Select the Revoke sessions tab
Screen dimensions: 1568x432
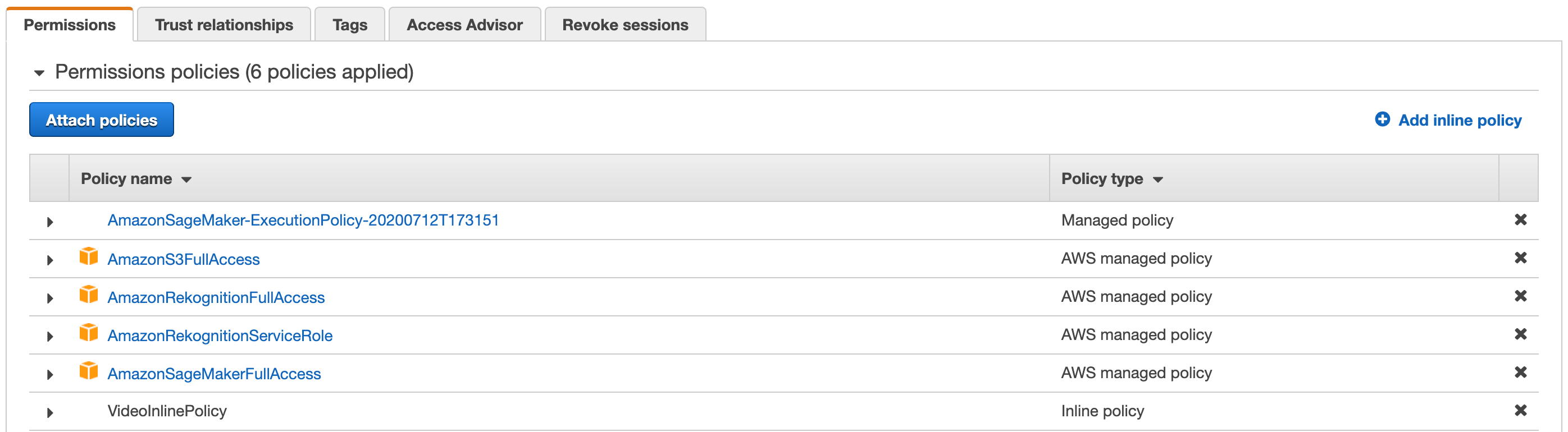coord(625,24)
